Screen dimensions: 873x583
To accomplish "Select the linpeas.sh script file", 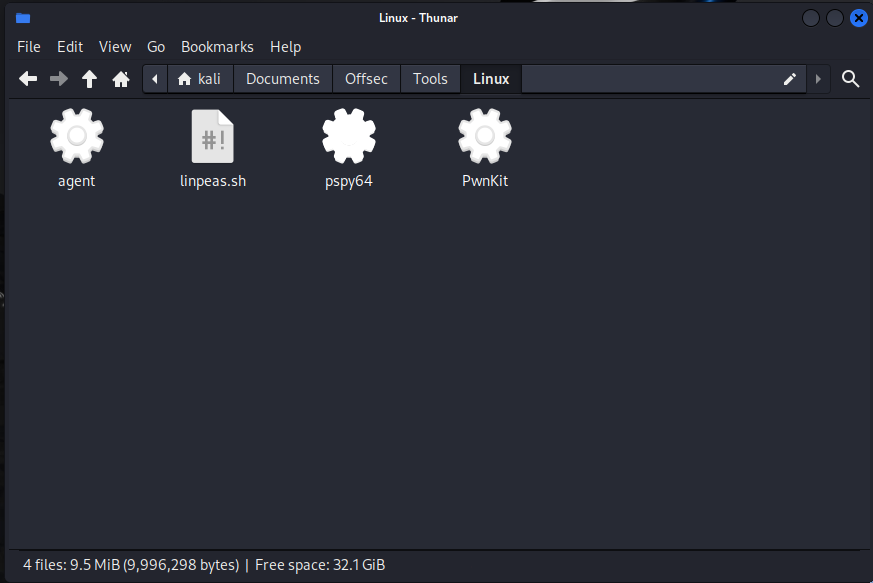I will (x=213, y=149).
